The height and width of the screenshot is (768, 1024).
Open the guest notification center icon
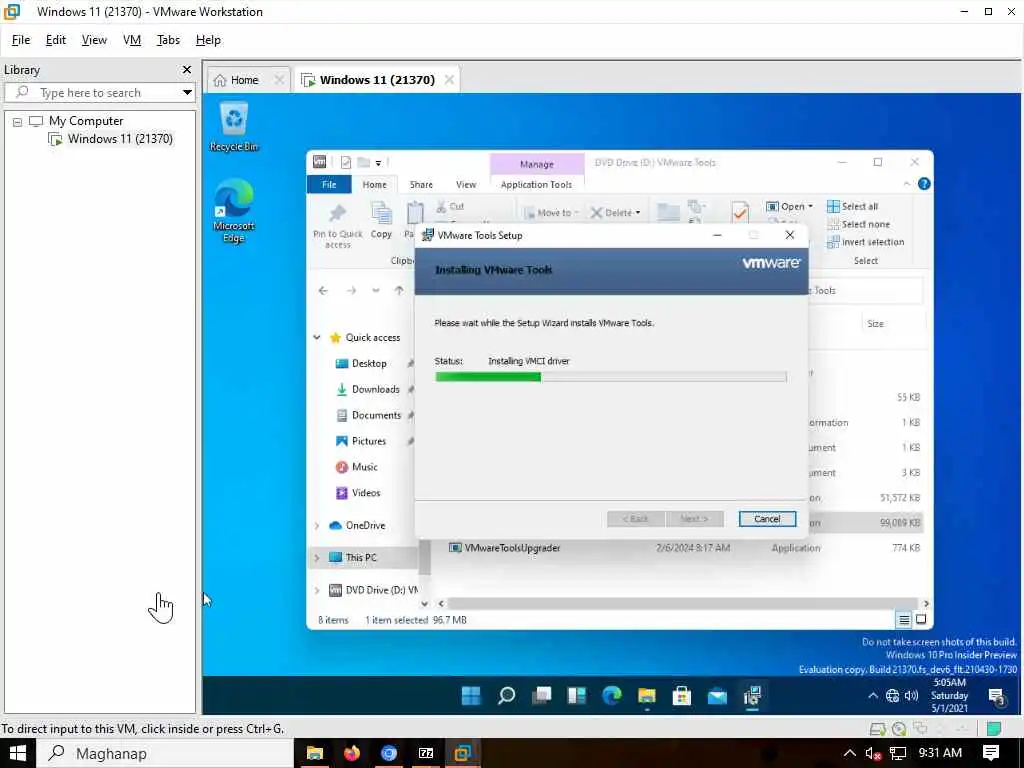coord(997,697)
